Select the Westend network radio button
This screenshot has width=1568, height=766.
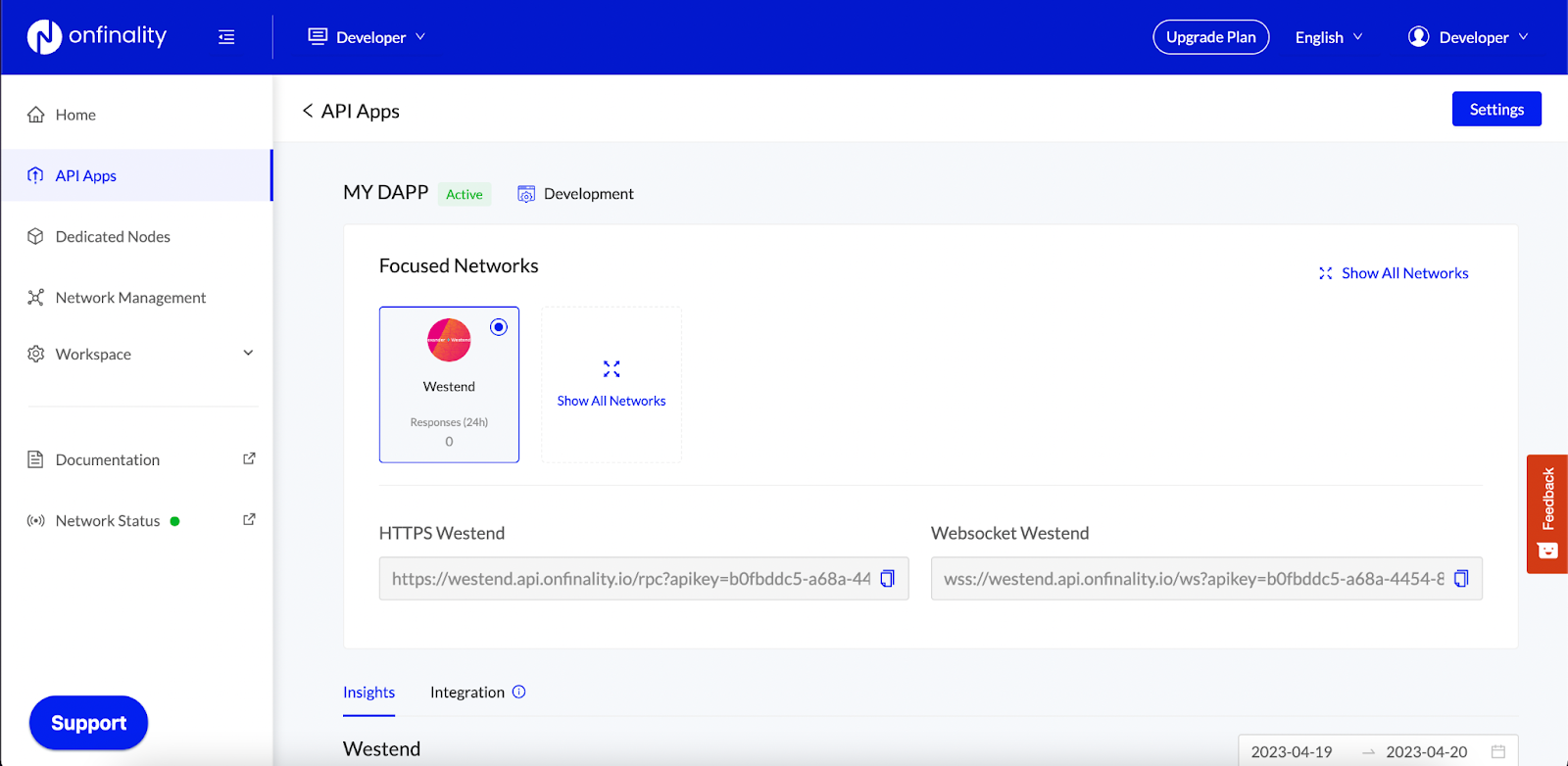[x=499, y=327]
